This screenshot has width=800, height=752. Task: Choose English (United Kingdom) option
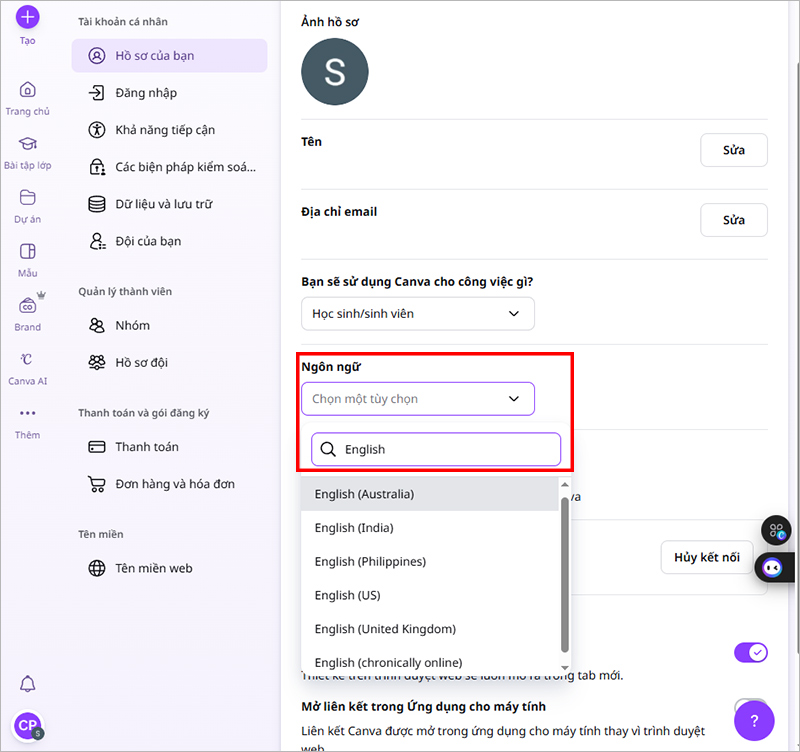coord(385,629)
